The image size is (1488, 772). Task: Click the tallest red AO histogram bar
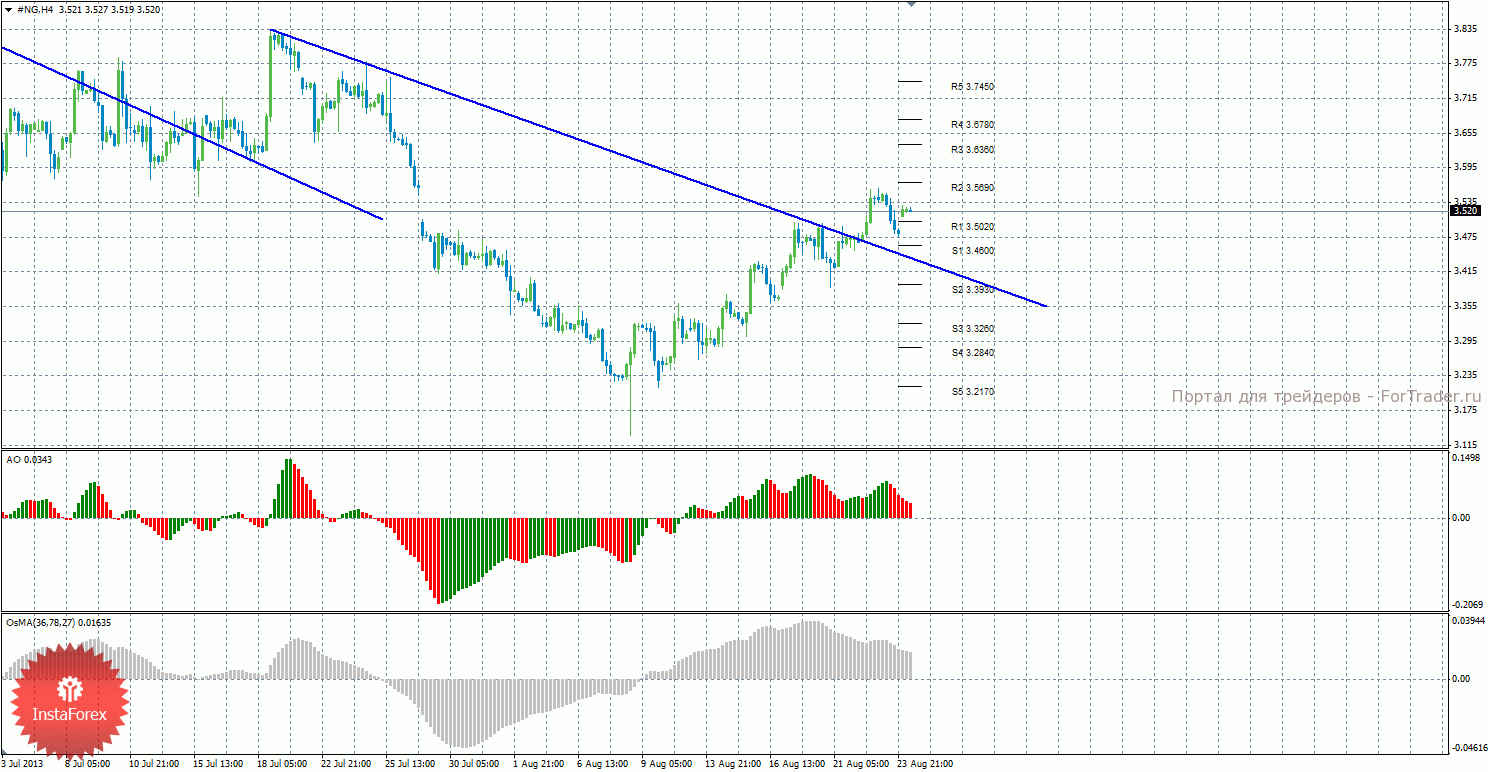[438, 560]
